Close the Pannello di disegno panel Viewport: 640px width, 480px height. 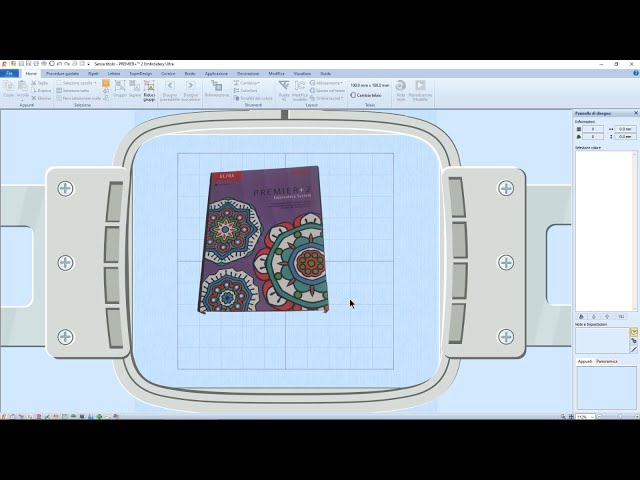(x=636, y=113)
